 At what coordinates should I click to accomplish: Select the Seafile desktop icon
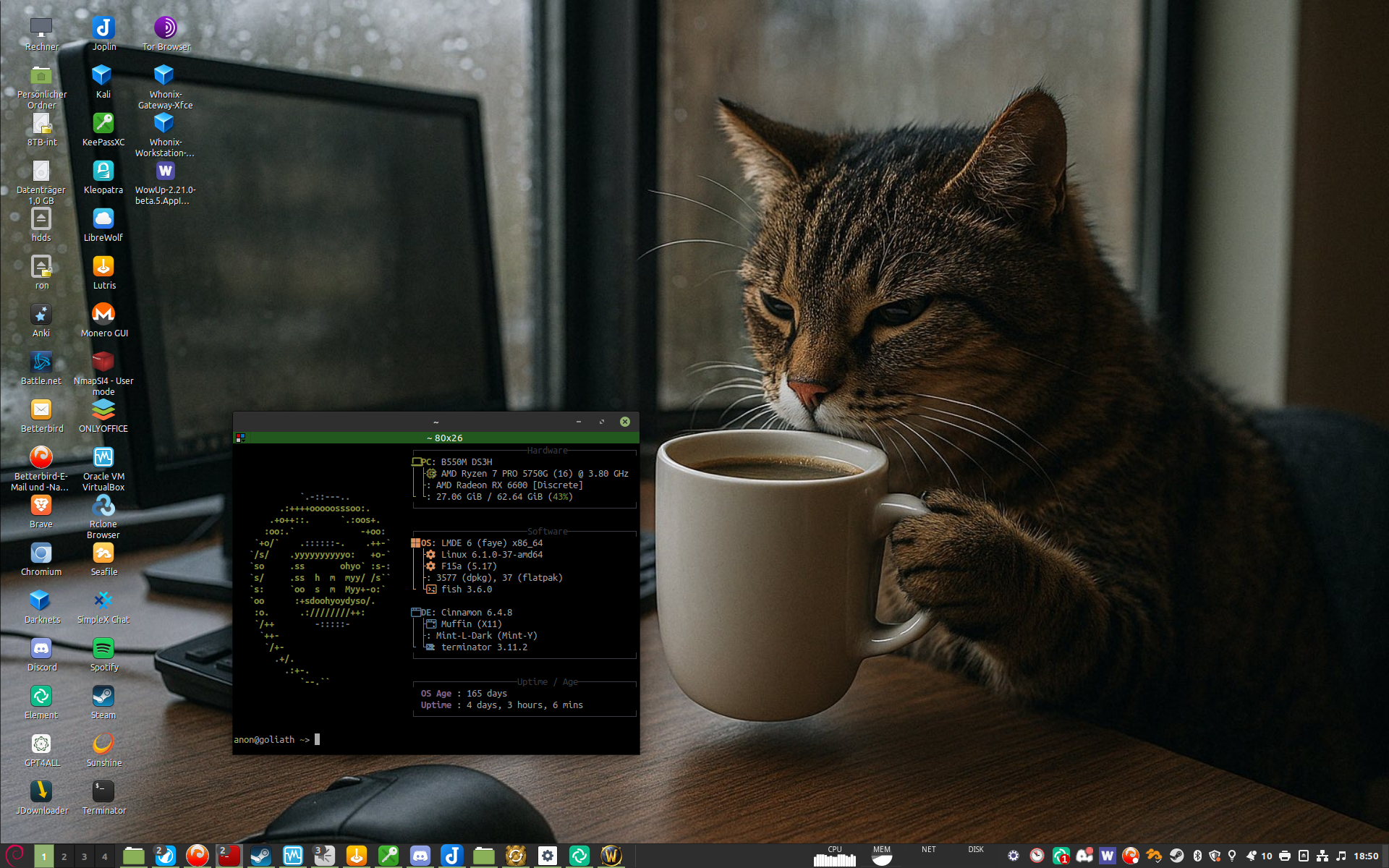click(x=103, y=559)
